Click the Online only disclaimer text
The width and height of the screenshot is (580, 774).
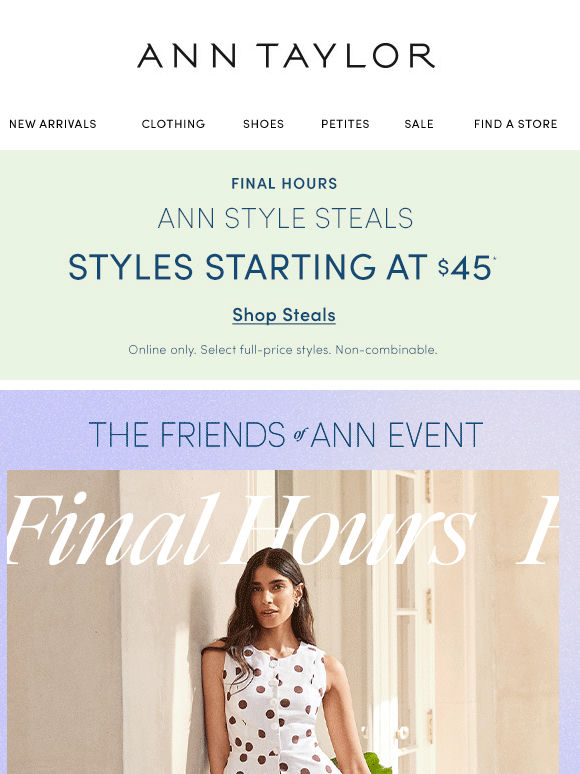pos(283,350)
